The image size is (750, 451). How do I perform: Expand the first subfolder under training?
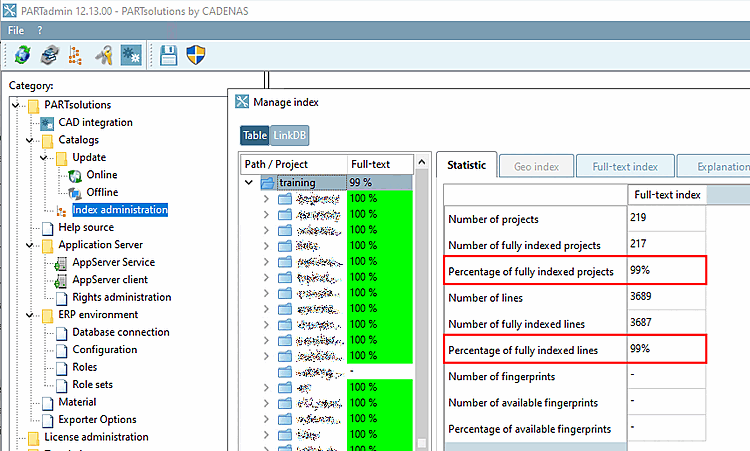(266, 198)
